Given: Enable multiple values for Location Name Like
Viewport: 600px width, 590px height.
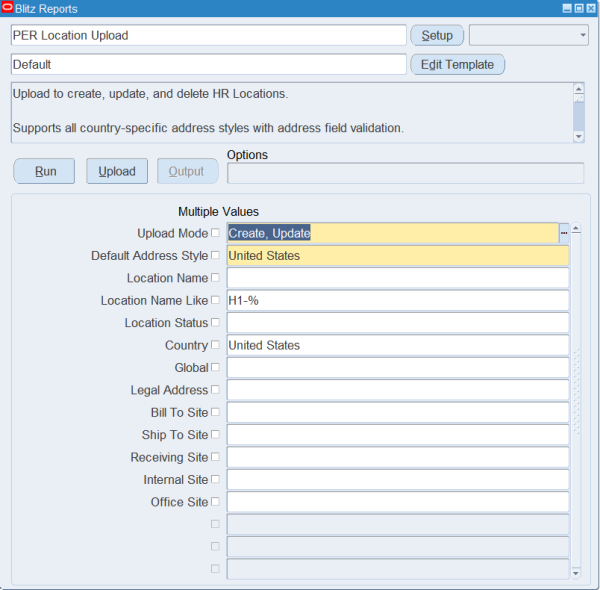Looking at the screenshot, I should (x=215, y=300).
